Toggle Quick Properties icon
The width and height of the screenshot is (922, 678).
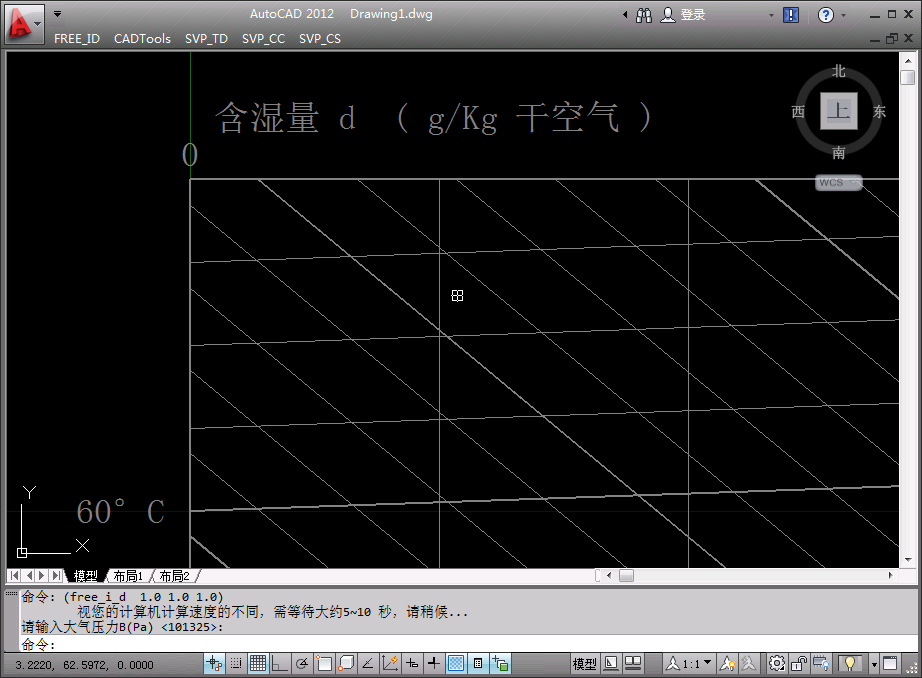478,664
